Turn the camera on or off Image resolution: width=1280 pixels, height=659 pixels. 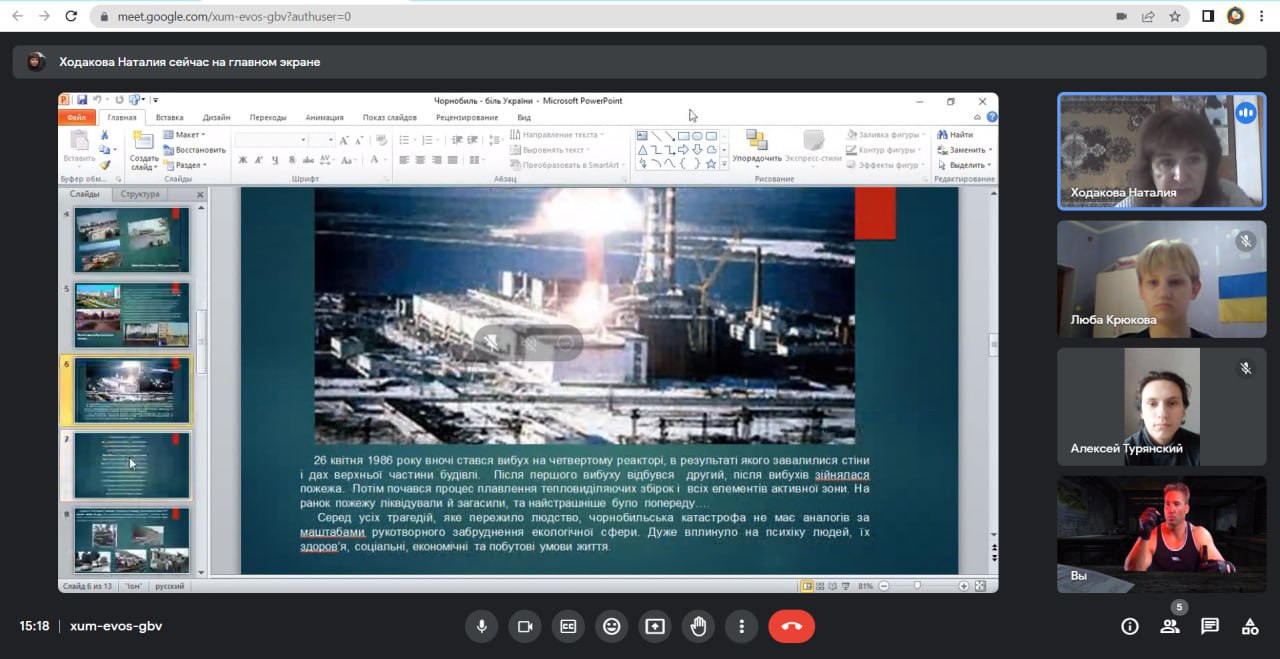click(x=524, y=627)
